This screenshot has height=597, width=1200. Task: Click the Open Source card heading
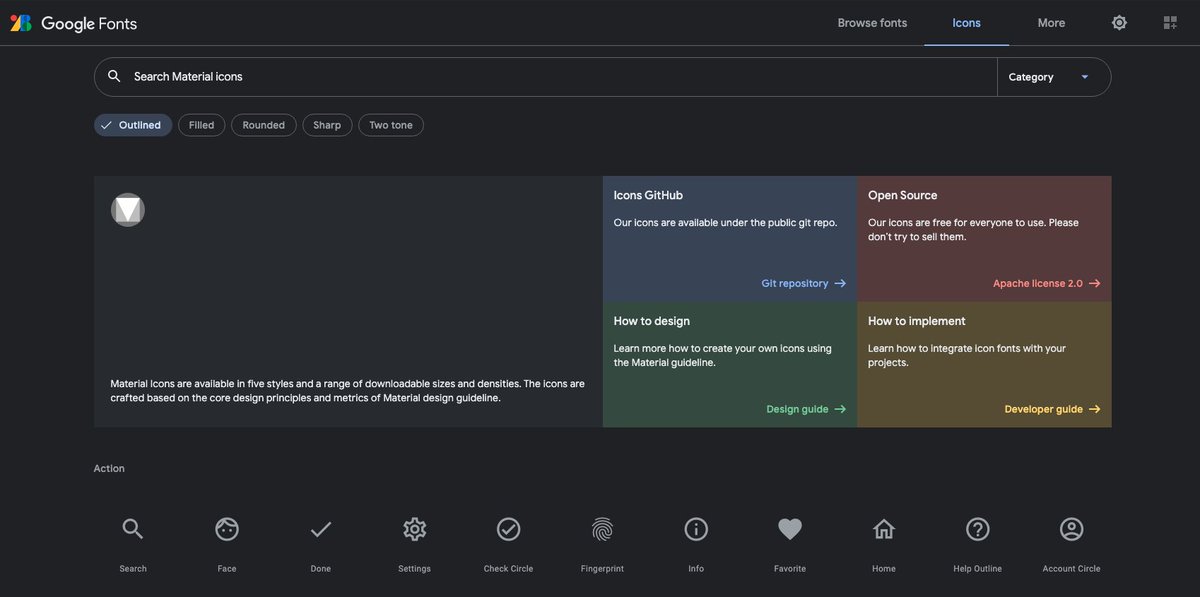click(903, 195)
